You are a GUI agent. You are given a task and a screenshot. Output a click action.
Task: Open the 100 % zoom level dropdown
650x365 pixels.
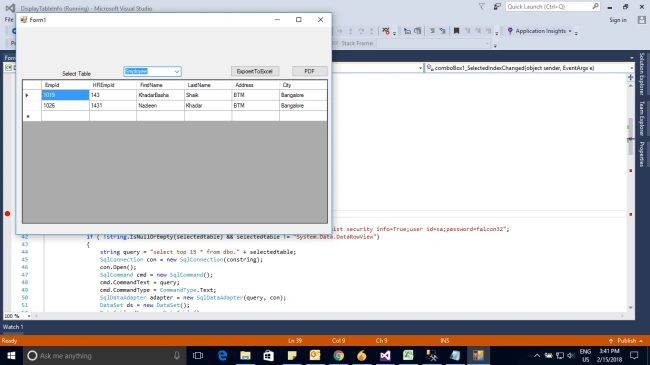pyautogui.click(x=17, y=316)
